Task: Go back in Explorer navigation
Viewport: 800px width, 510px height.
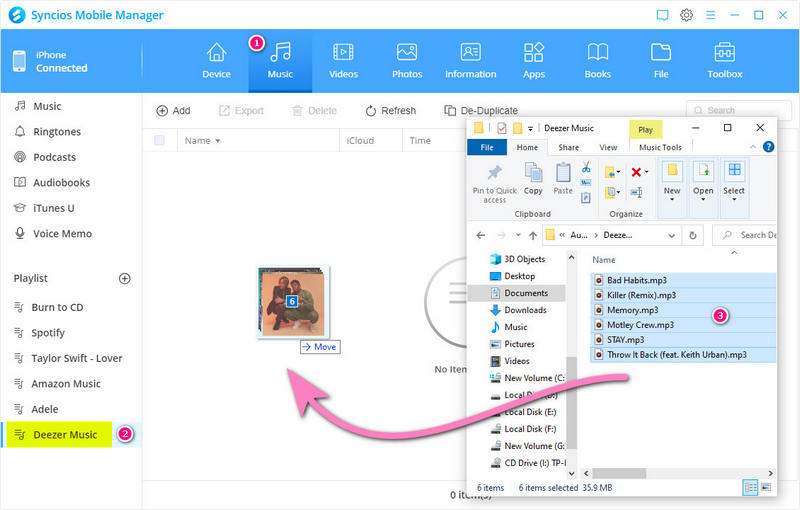Action: coord(481,235)
